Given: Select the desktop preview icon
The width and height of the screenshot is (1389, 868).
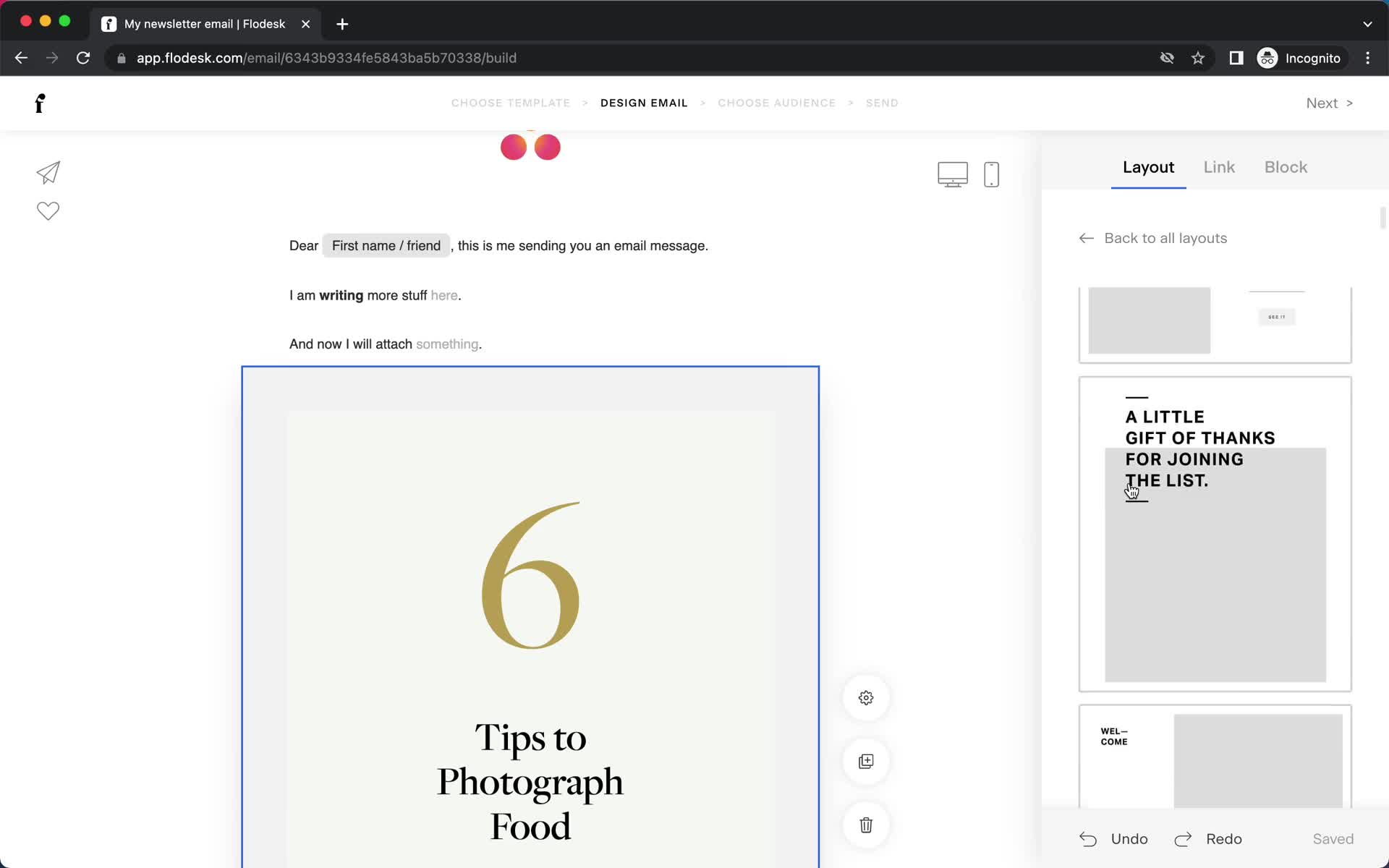Looking at the screenshot, I should 953,173.
